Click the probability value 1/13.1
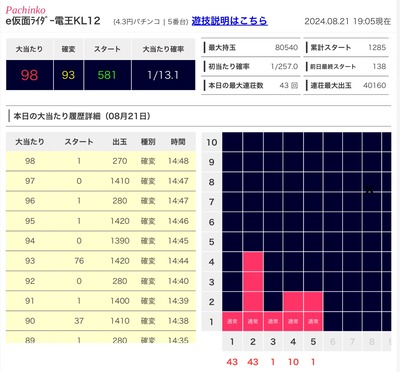The height and width of the screenshot is (372, 400). [163, 75]
